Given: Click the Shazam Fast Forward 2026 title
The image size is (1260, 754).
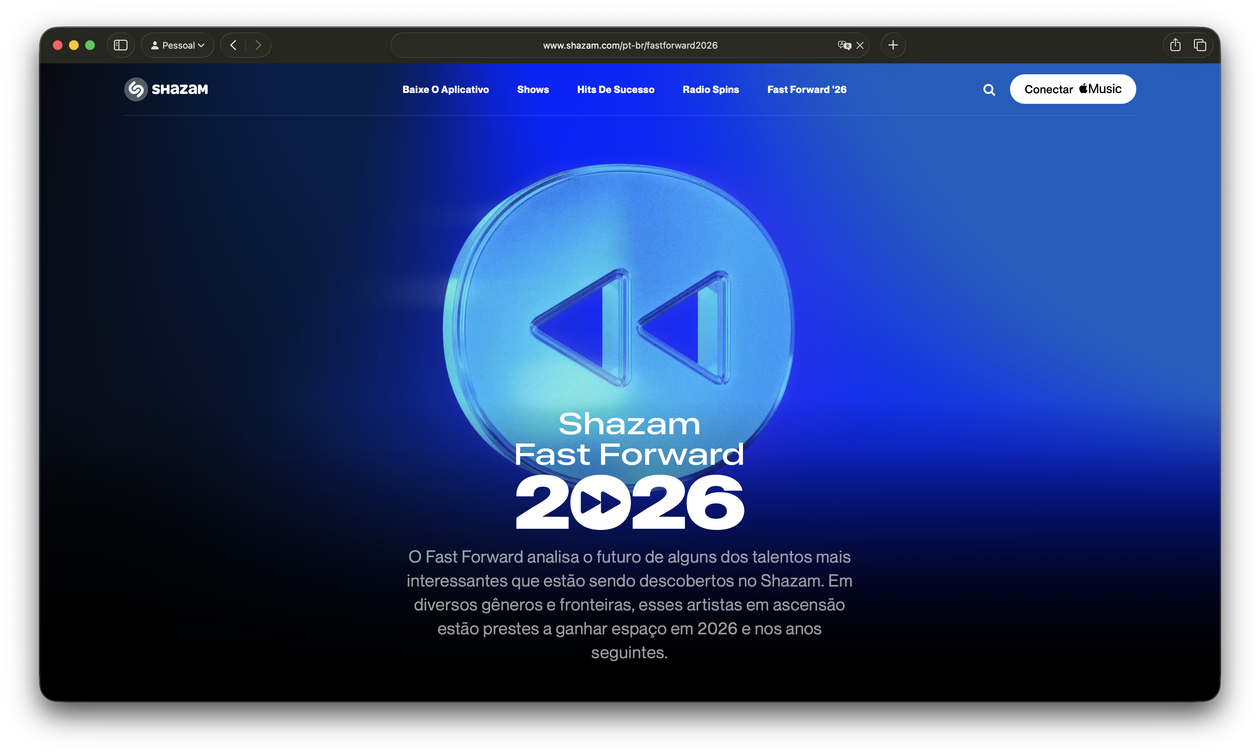Looking at the screenshot, I should (630, 470).
